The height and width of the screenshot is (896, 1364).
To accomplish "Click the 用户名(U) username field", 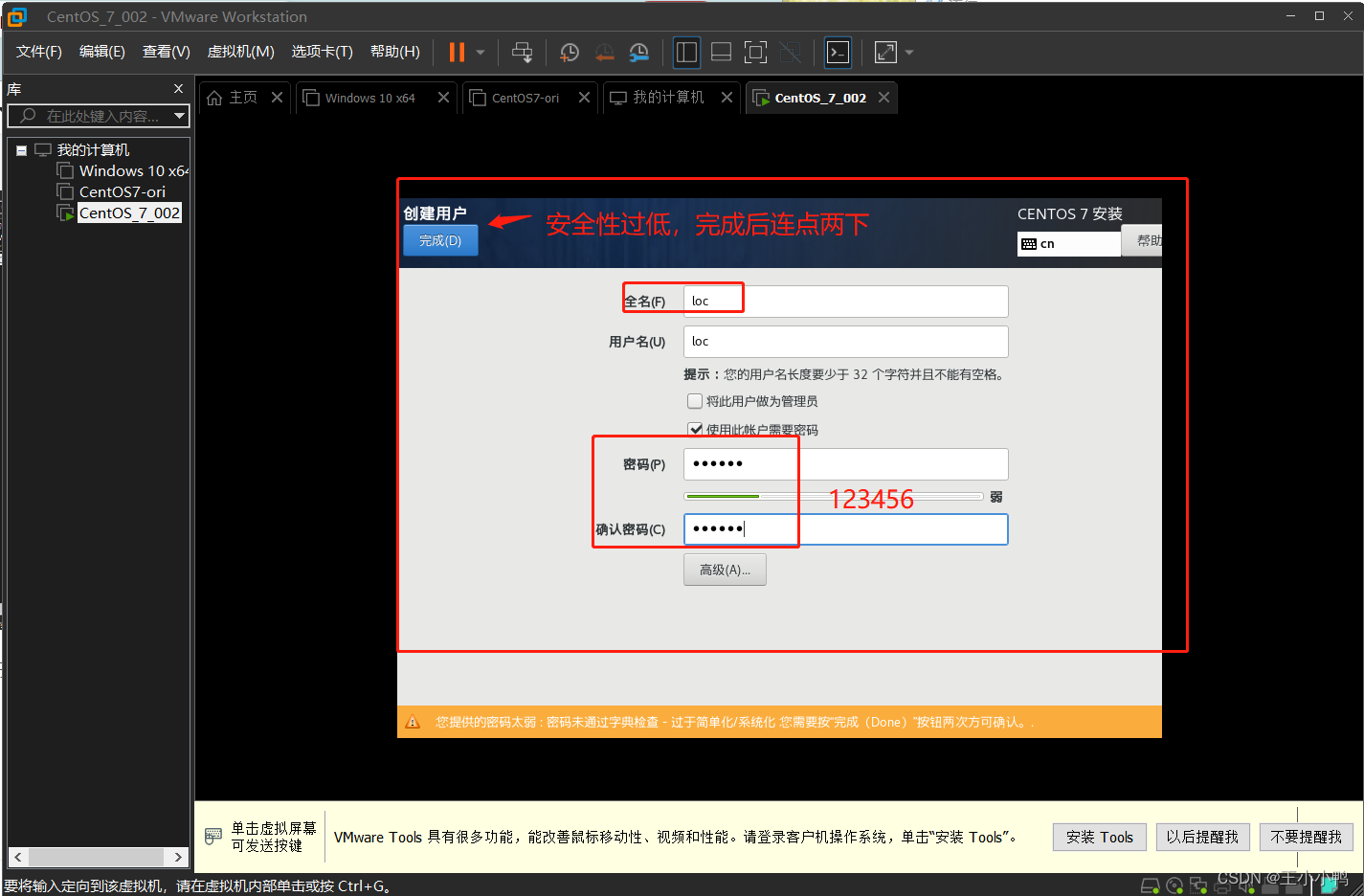I will pyautogui.click(x=845, y=342).
